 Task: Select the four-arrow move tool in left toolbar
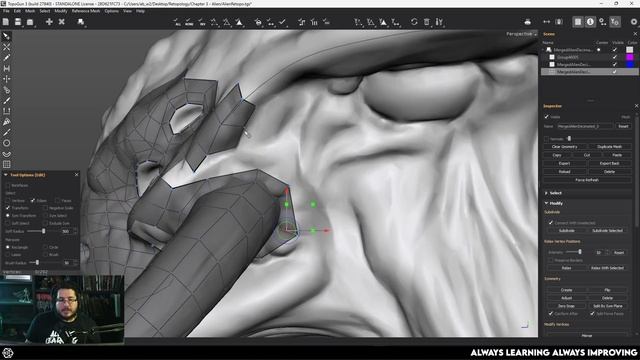pyautogui.click(x=7, y=79)
